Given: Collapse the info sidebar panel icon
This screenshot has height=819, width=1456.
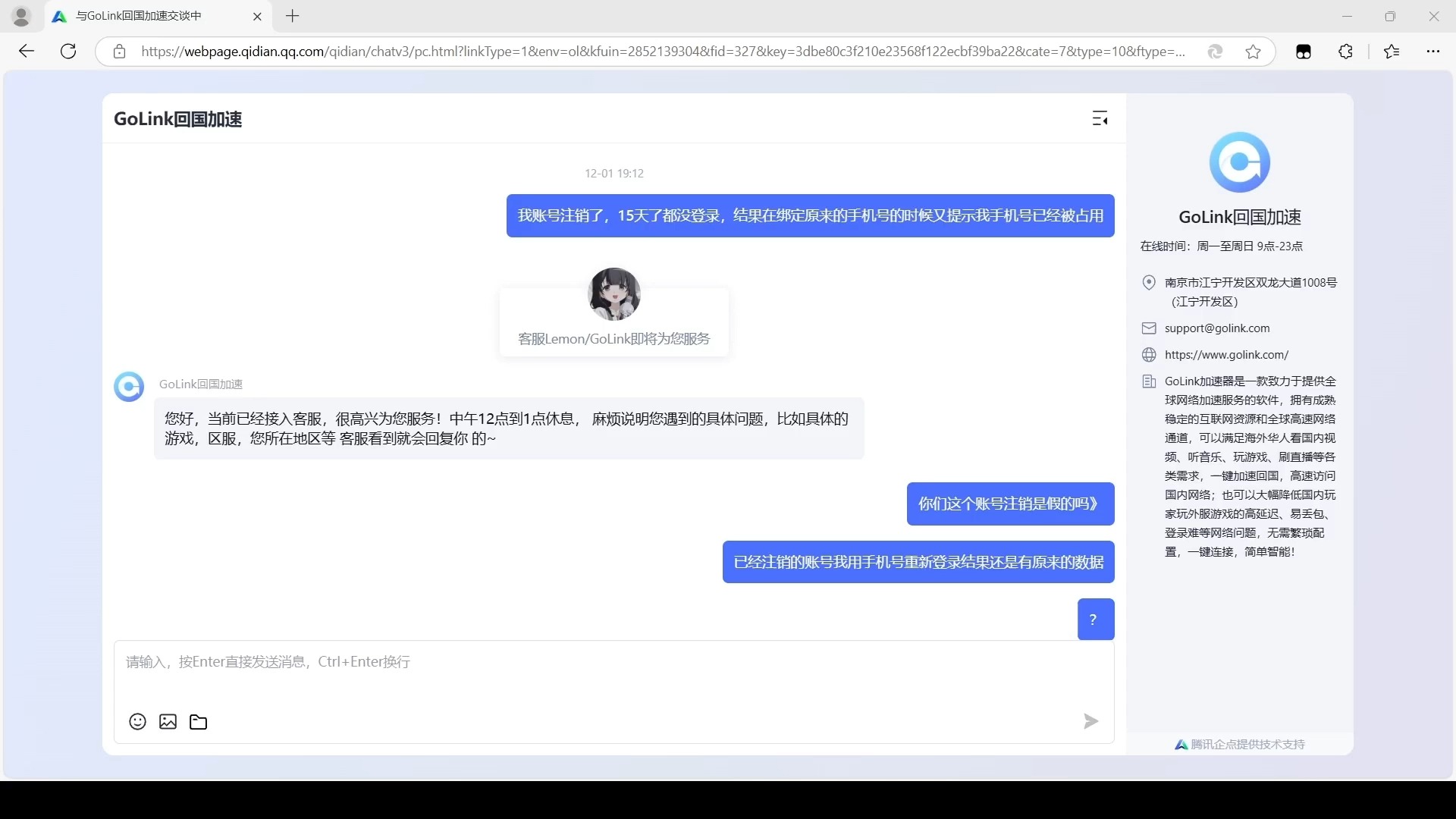Looking at the screenshot, I should point(1100,118).
